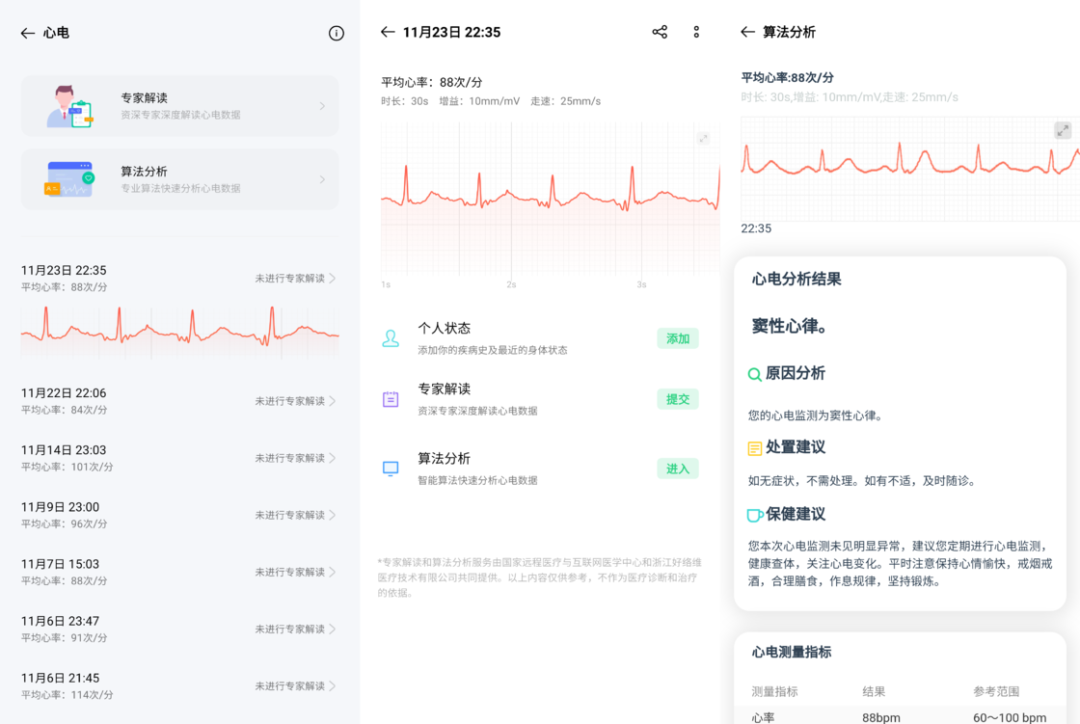Open the 11月14日 23:03 record chevron
This screenshot has width=1080, height=724.
pos(333,458)
